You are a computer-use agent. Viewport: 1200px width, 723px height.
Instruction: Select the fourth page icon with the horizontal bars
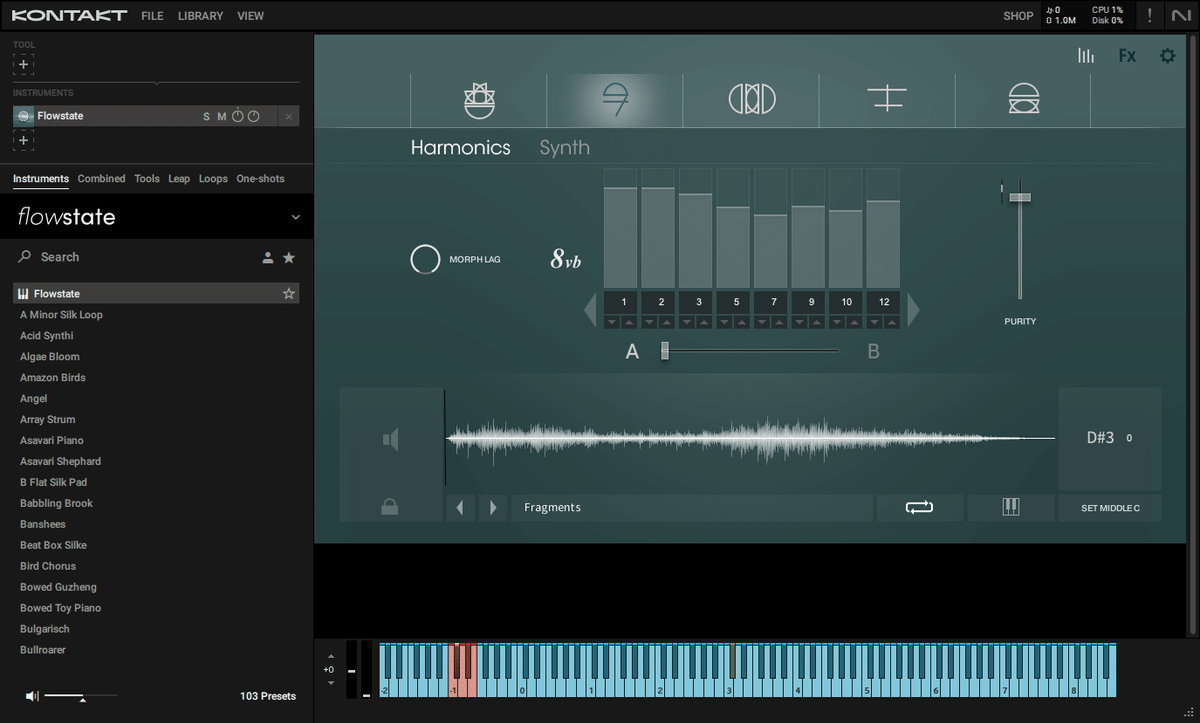(887, 98)
